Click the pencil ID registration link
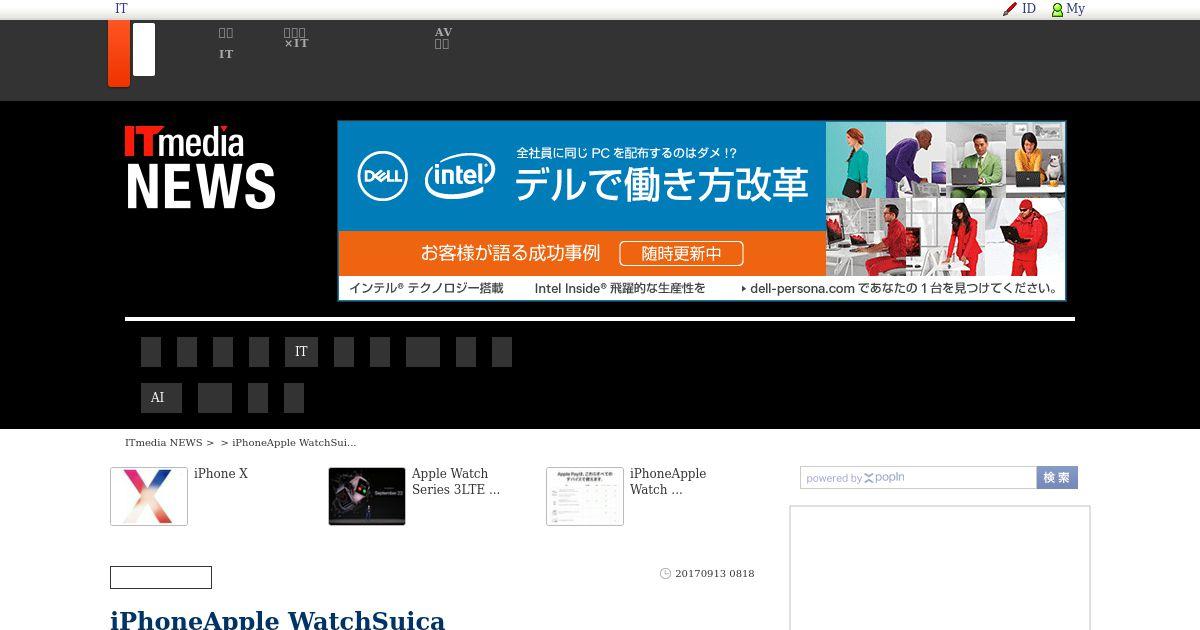 coord(1019,9)
